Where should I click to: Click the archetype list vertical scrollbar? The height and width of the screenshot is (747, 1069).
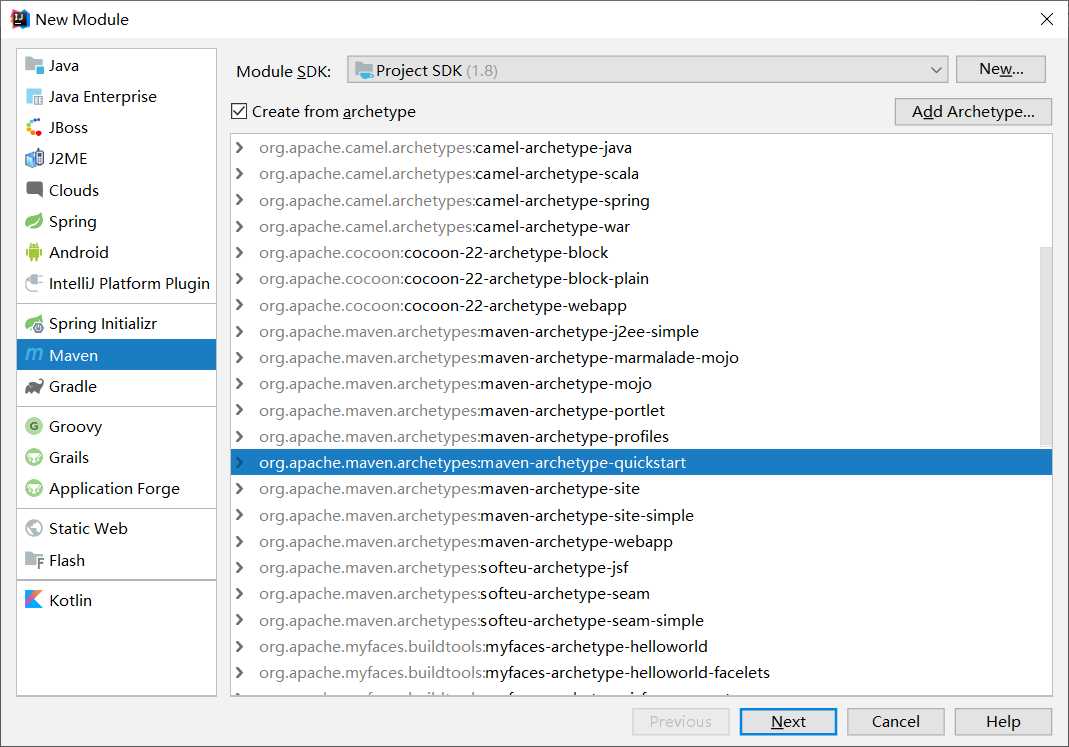point(1045,346)
